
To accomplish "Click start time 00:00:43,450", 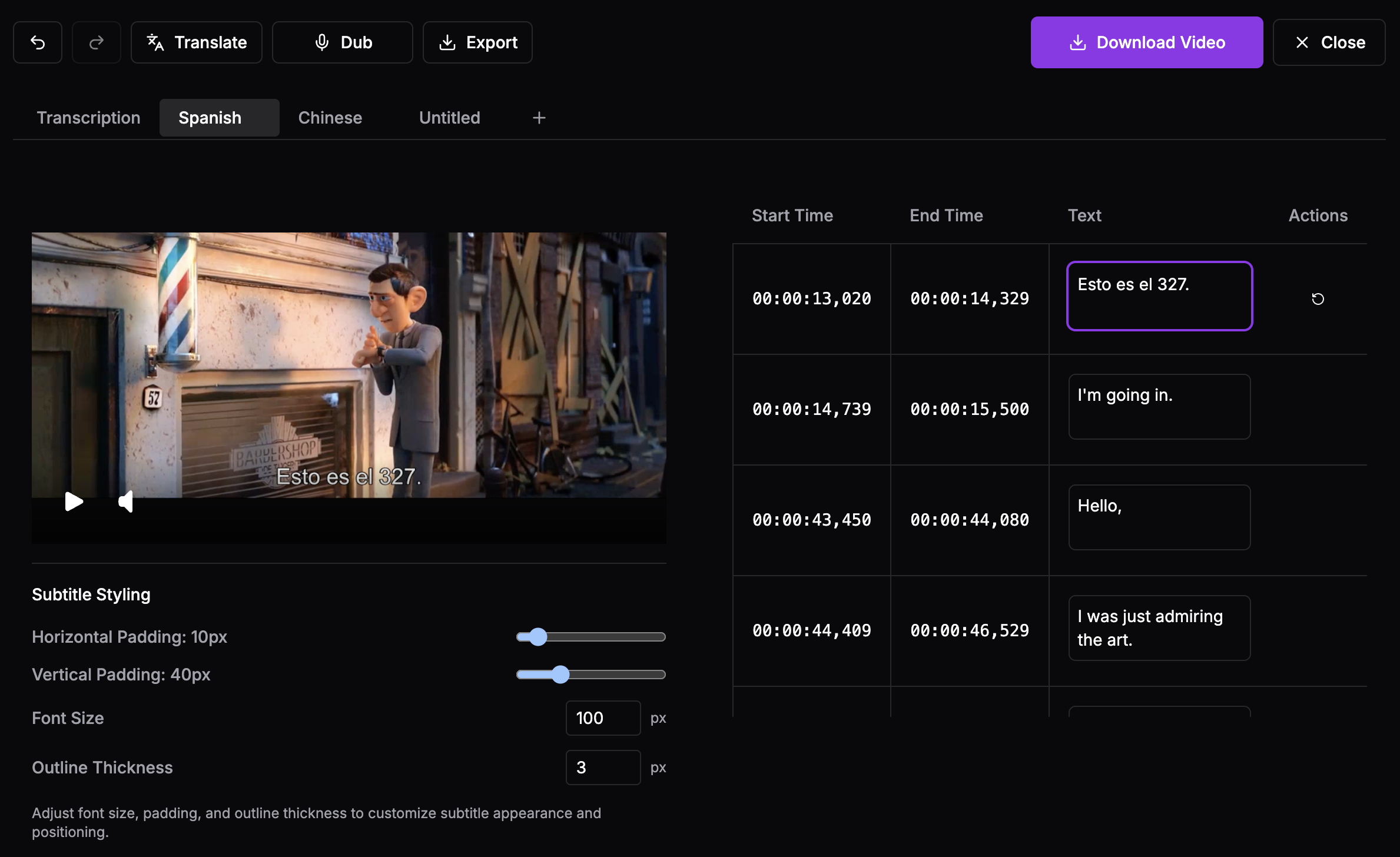I will [x=812, y=520].
